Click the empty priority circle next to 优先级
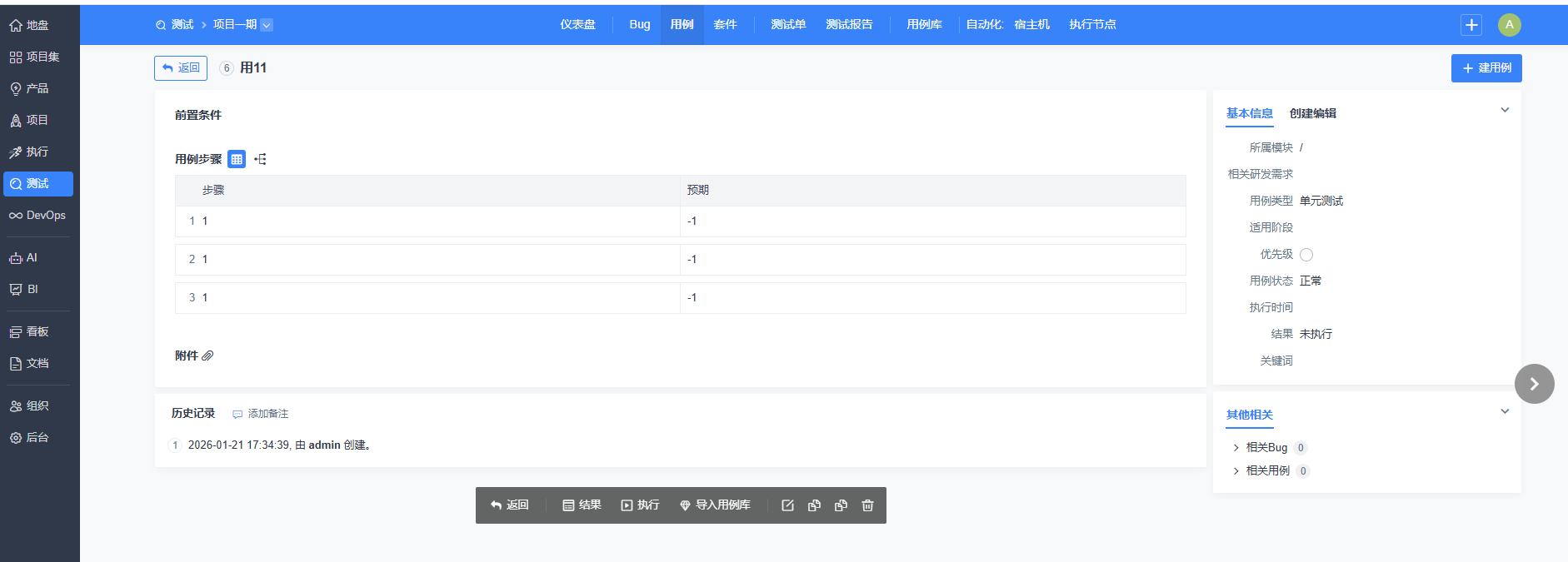The width and height of the screenshot is (1568, 562). coord(1306,255)
